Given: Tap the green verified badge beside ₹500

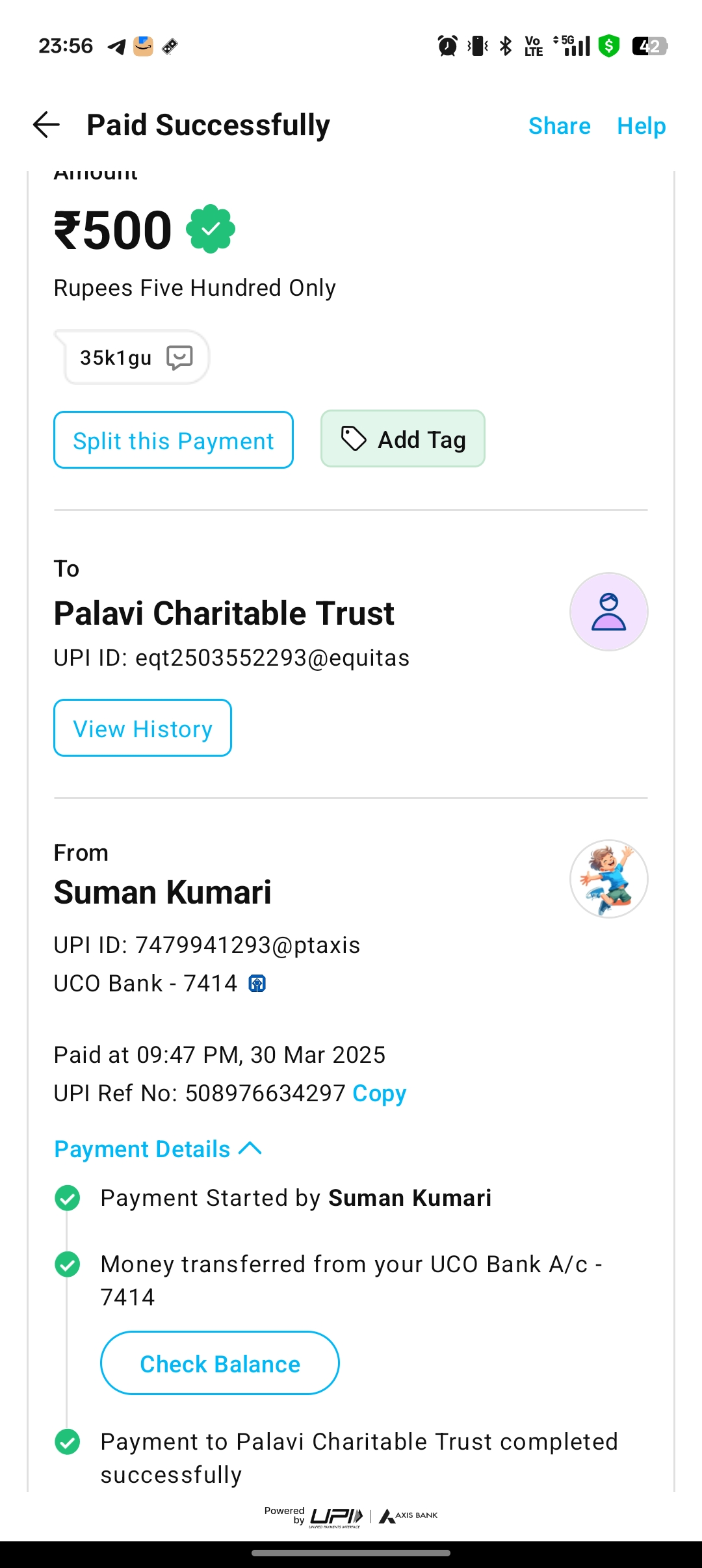Looking at the screenshot, I should [x=211, y=229].
